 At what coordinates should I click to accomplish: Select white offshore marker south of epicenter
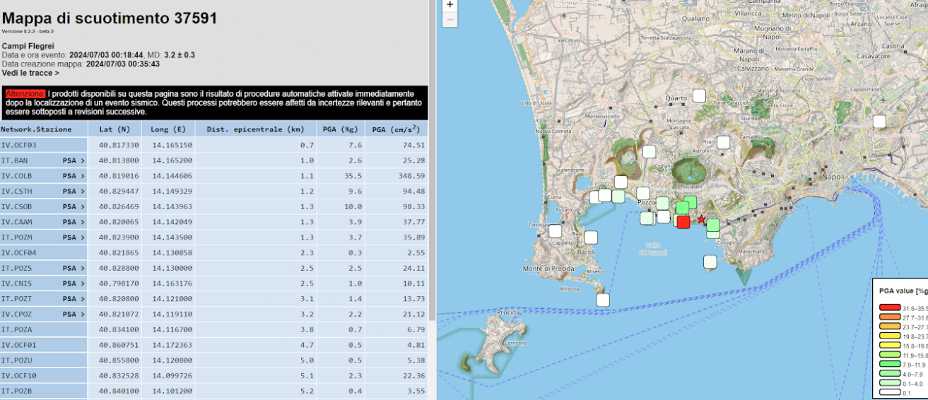tap(710, 262)
